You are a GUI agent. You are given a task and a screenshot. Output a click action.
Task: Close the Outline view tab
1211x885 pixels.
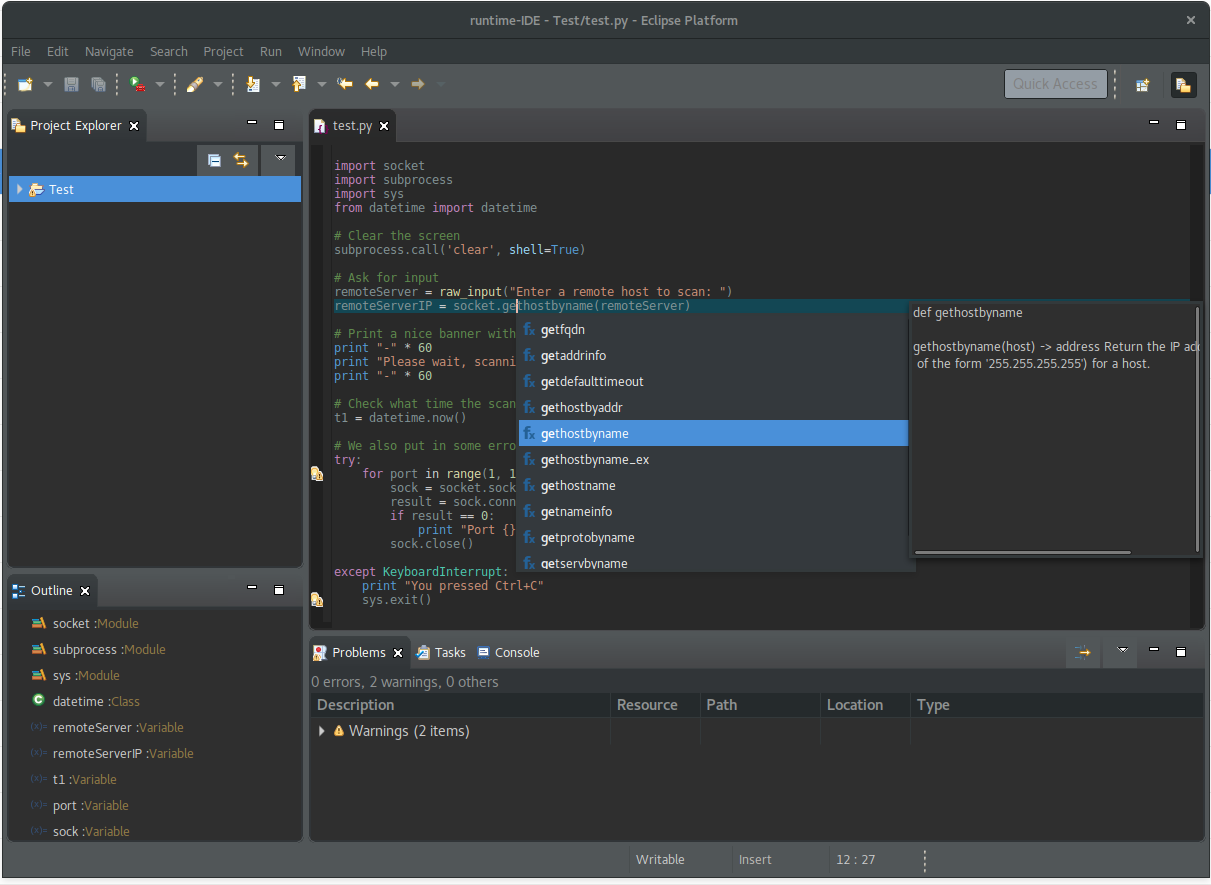(x=85, y=591)
